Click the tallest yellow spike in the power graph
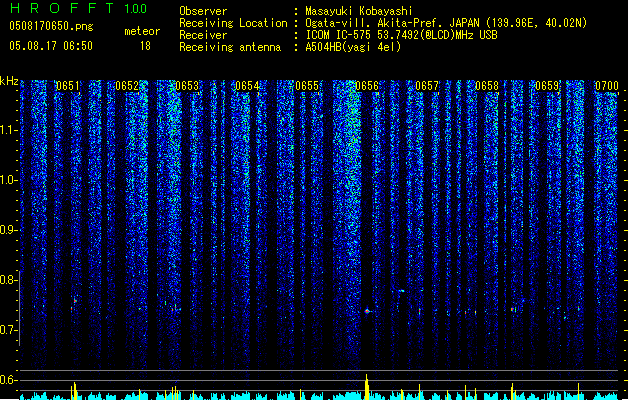The width and height of the screenshot is (629, 400). pos(366,386)
